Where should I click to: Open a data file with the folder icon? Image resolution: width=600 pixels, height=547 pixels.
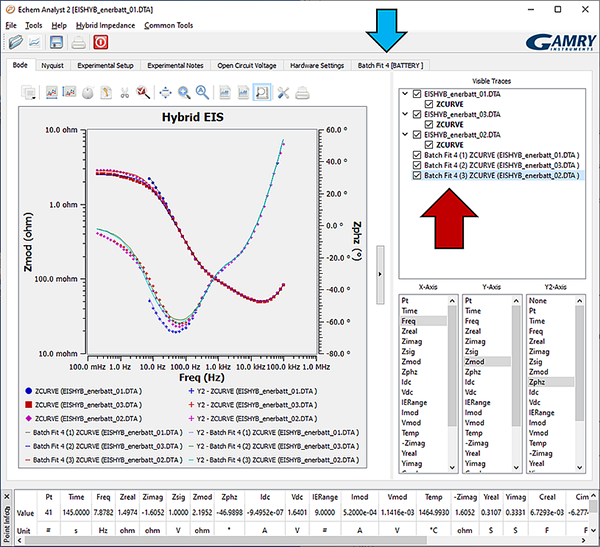pyautogui.click(x=16, y=42)
